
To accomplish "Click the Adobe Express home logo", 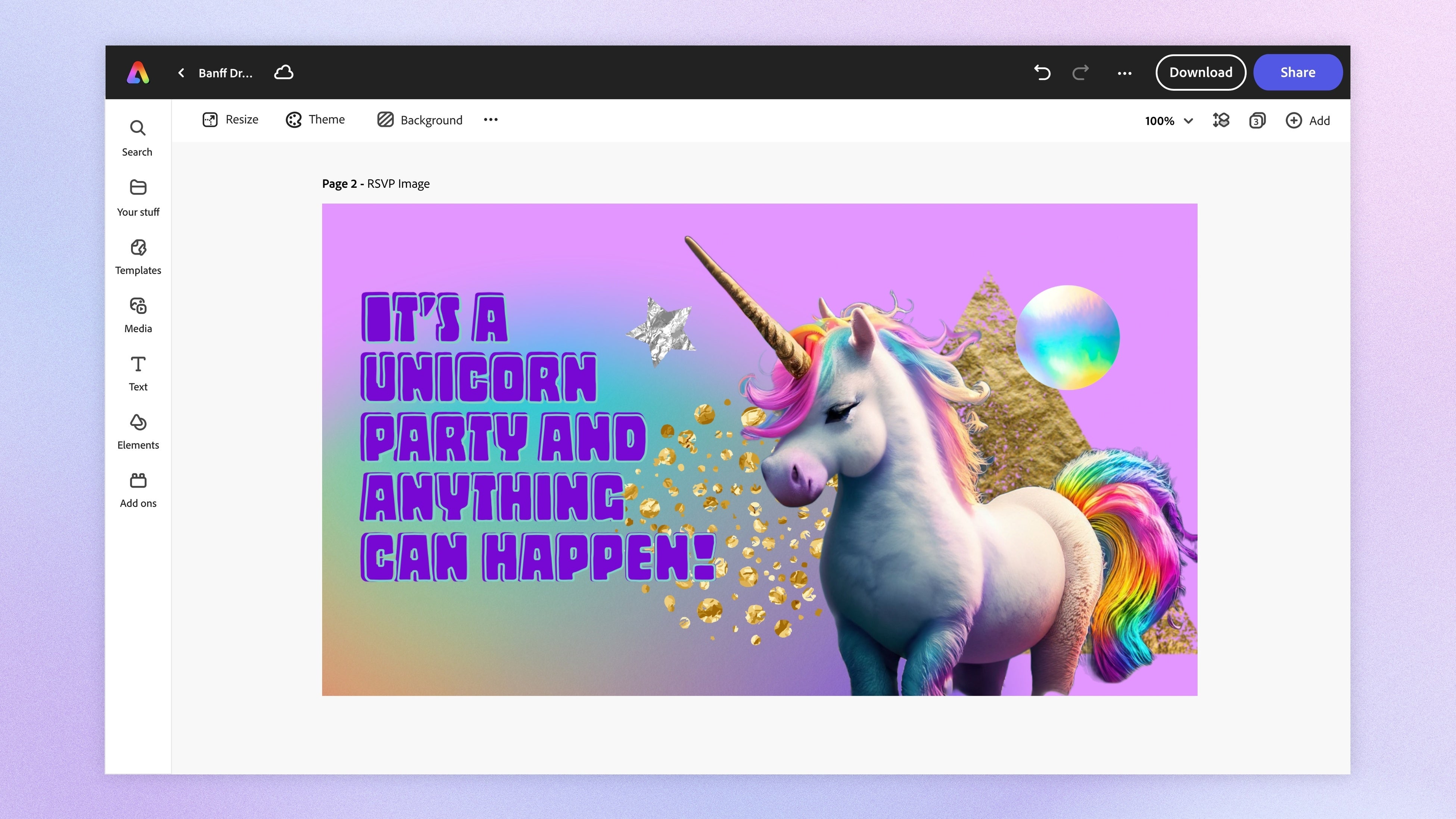I will click(x=138, y=73).
